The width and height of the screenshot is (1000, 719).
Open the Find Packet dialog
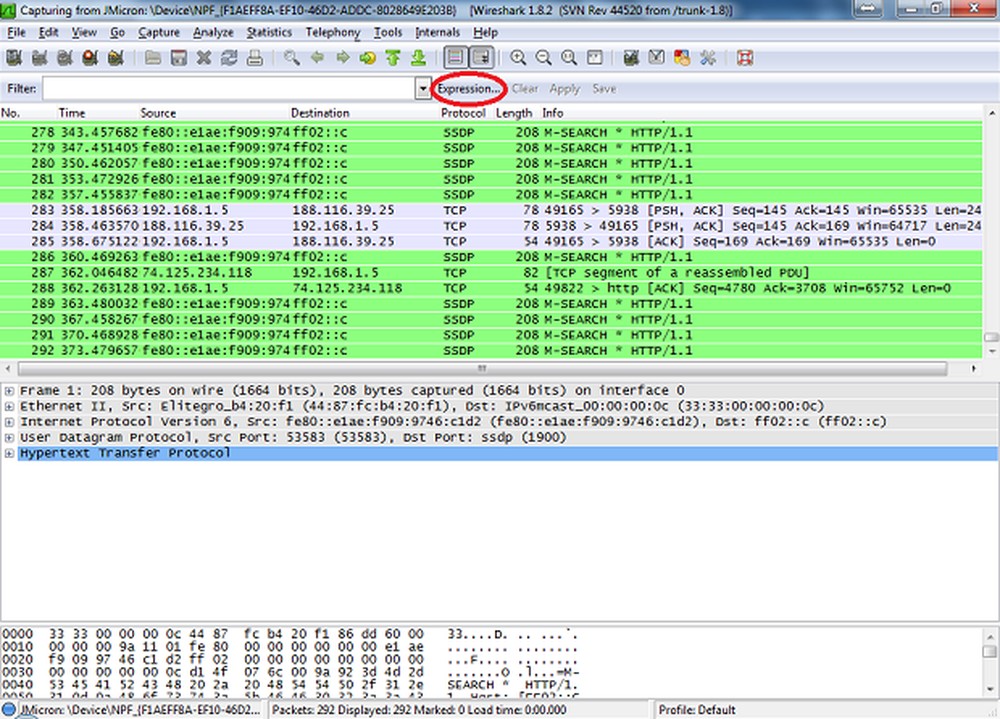tap(291, 57)
